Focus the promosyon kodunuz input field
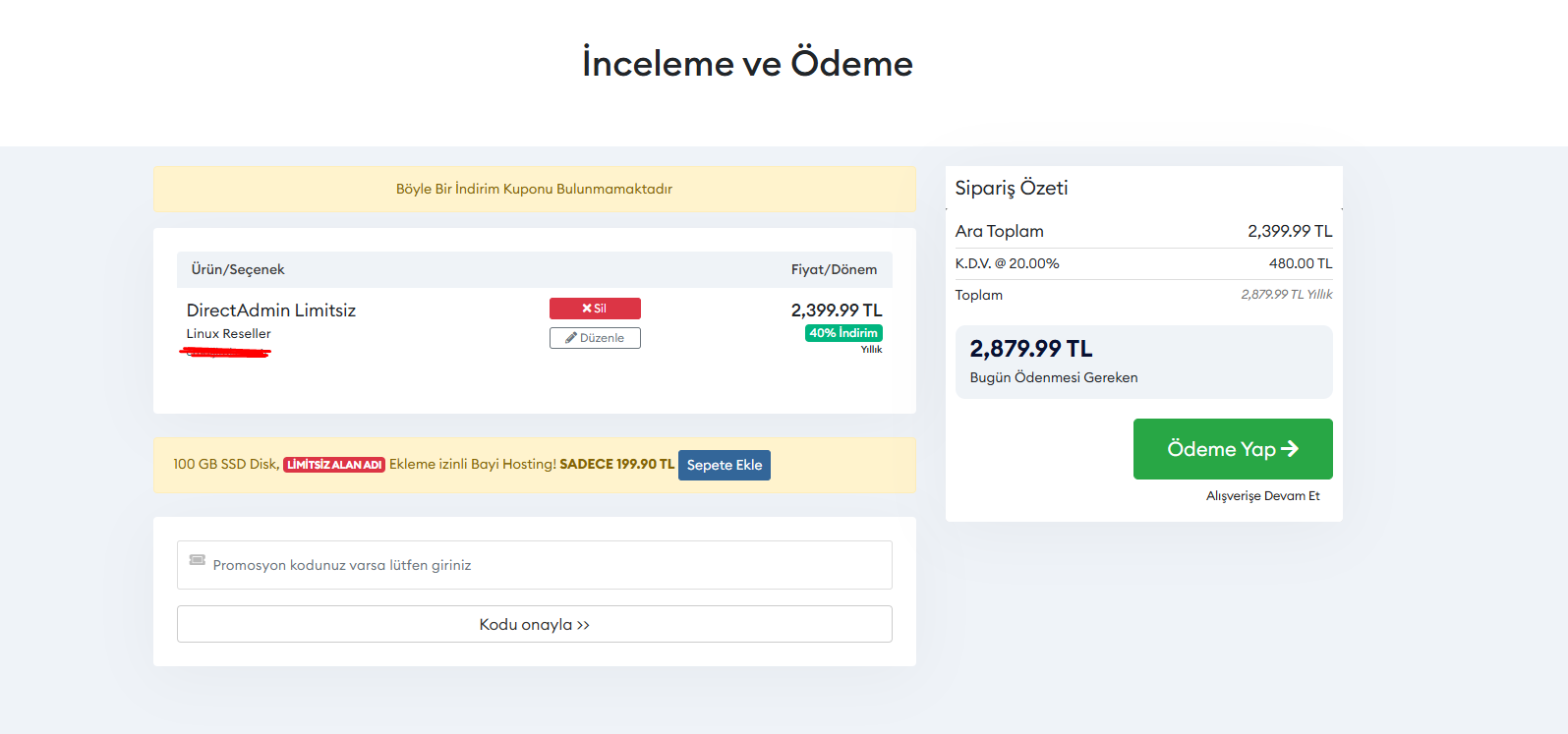The width and height of the screenshot is (1568, 734). click(535, 565)
